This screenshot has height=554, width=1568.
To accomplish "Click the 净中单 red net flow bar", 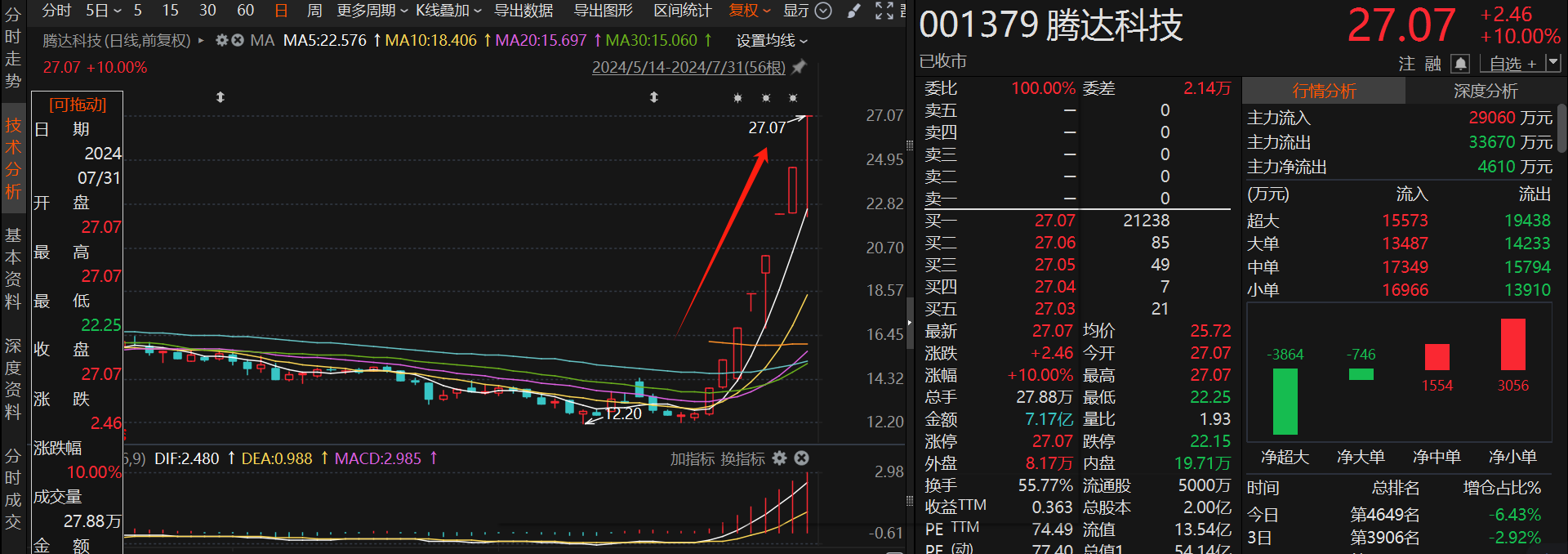I will 1437,357.
